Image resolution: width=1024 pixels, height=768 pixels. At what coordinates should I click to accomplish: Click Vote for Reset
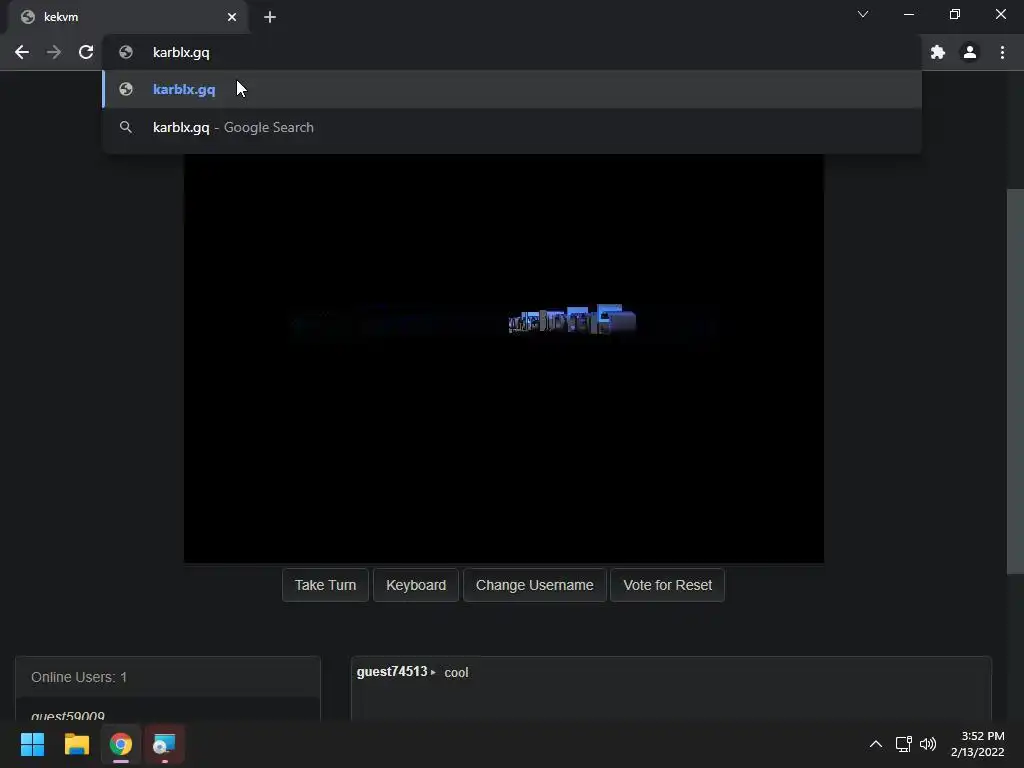(667, 585)
